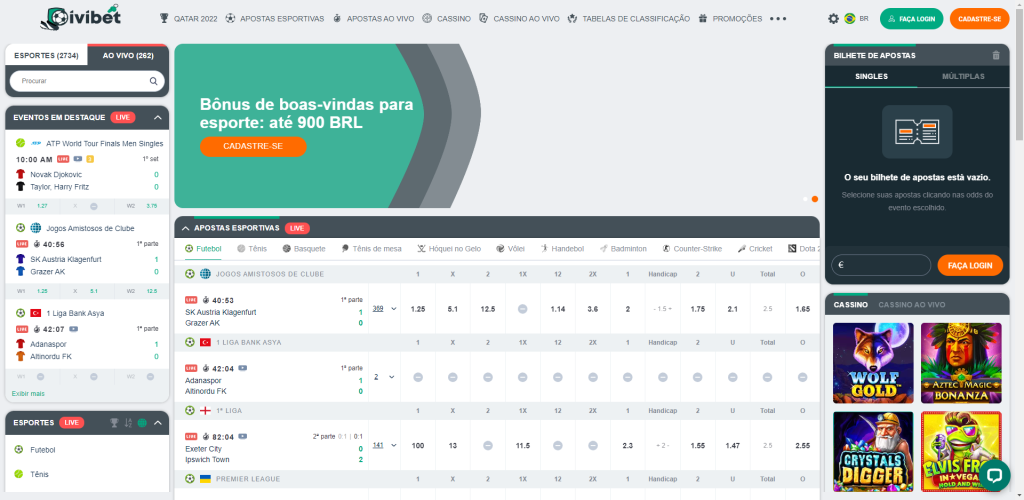Image resolution: width=1024 pixels, height=500 pixels.
Task: Open the live chat support bubble
Action: 993,473
